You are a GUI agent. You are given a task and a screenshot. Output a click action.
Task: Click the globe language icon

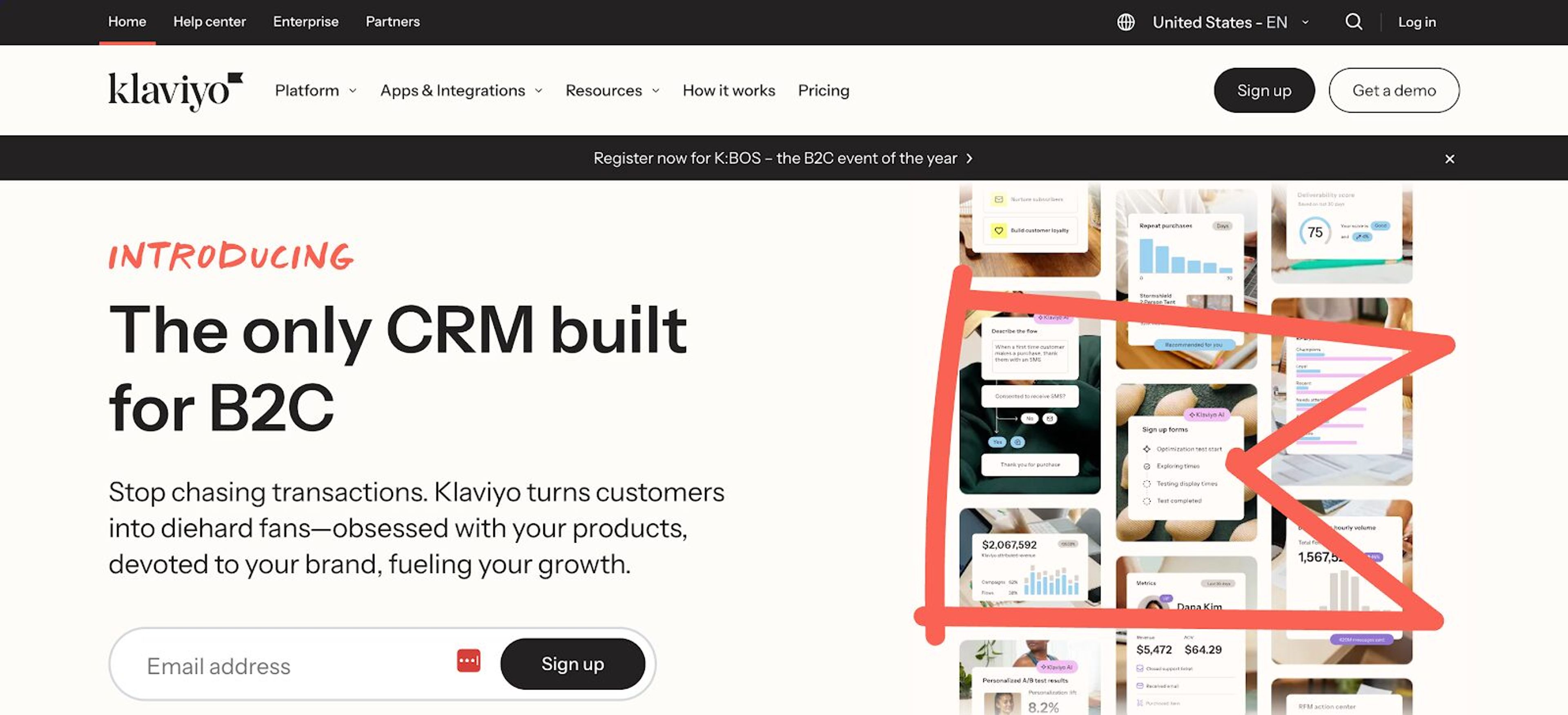point(1125,22)
